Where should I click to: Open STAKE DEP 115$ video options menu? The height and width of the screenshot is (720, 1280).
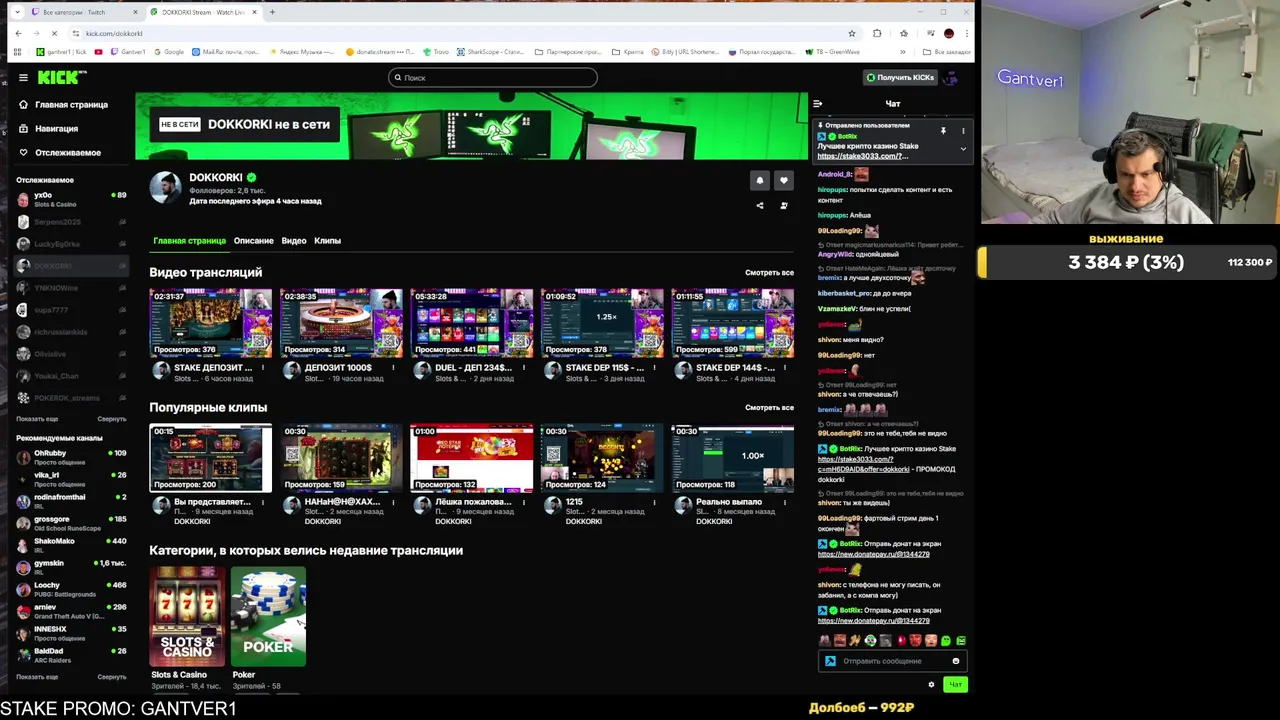[654, 367]
